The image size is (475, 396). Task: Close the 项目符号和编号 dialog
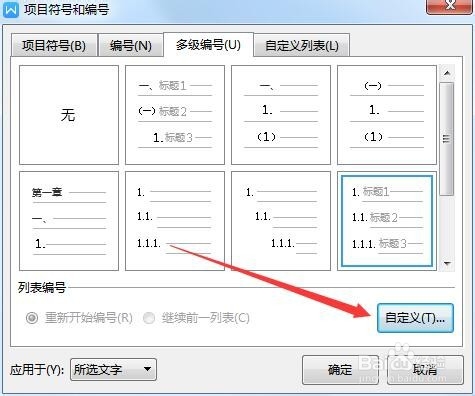(450, 6)
